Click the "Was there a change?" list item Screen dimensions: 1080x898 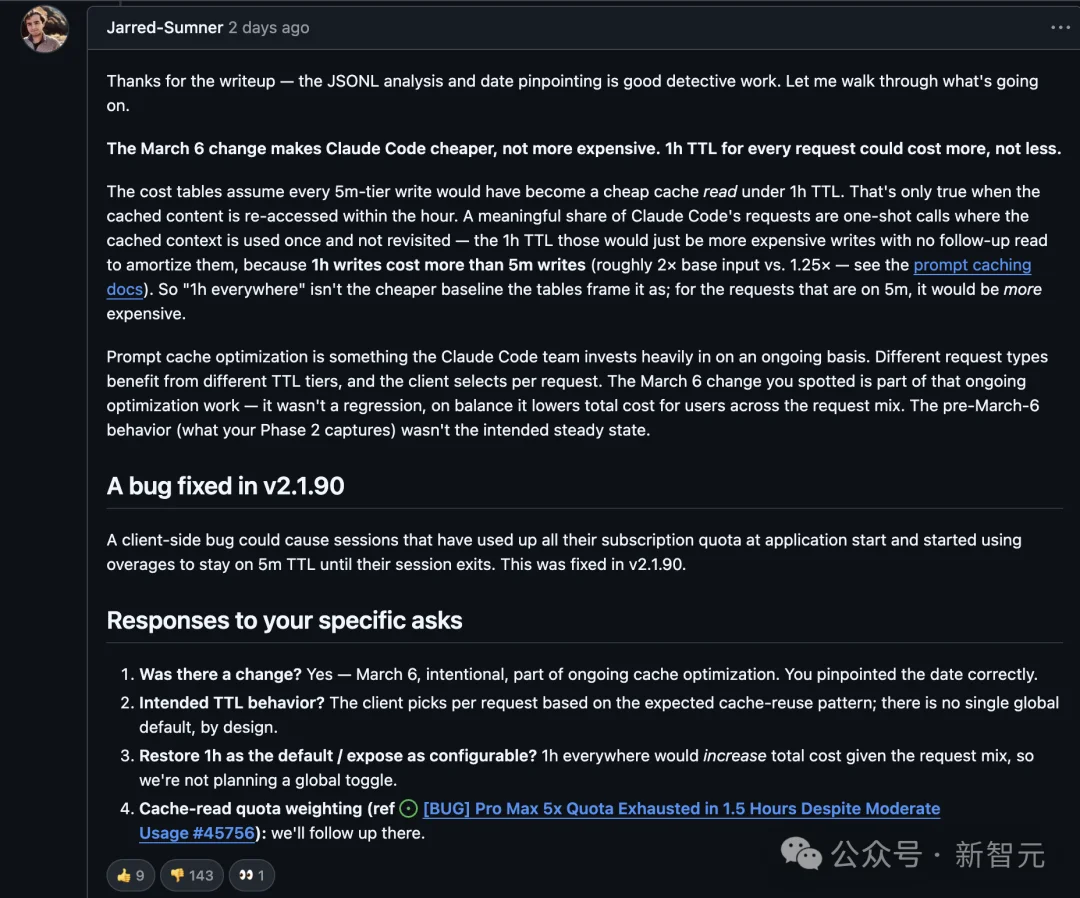click(x=220, y=674)
